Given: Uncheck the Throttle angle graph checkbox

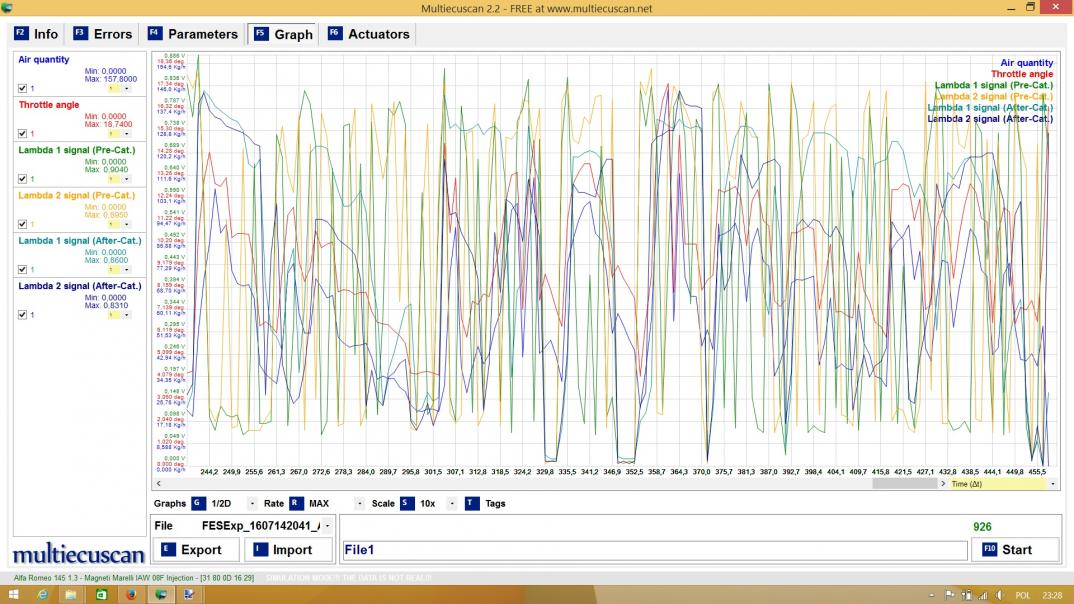Looking at the screenshot, I should coord(23,134).
